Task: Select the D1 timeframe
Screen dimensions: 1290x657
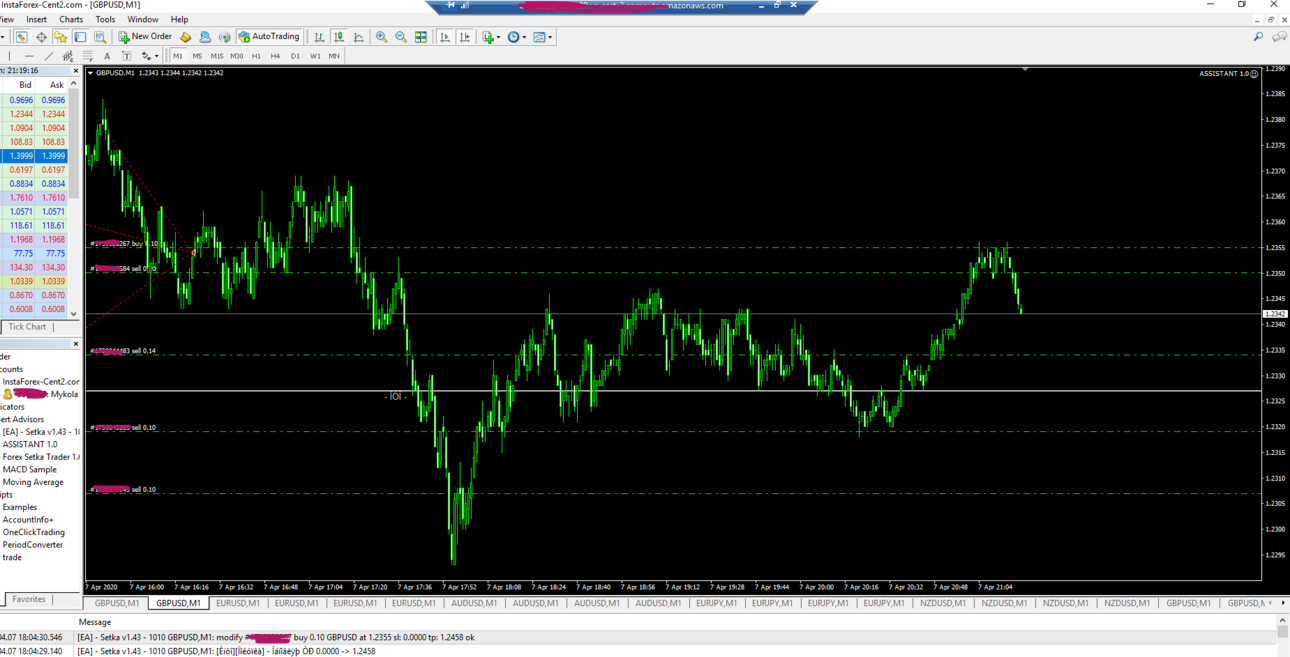Action: coord(295,56)
